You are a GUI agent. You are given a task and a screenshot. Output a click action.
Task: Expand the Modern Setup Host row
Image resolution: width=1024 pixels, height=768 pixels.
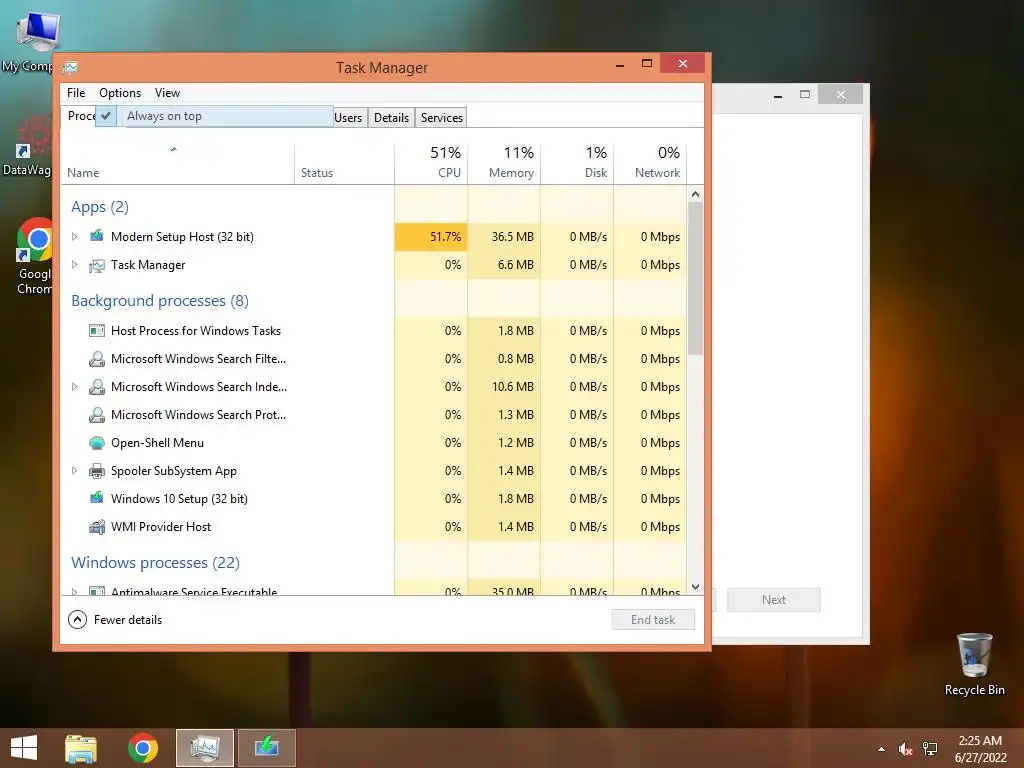tap(74, 236)
